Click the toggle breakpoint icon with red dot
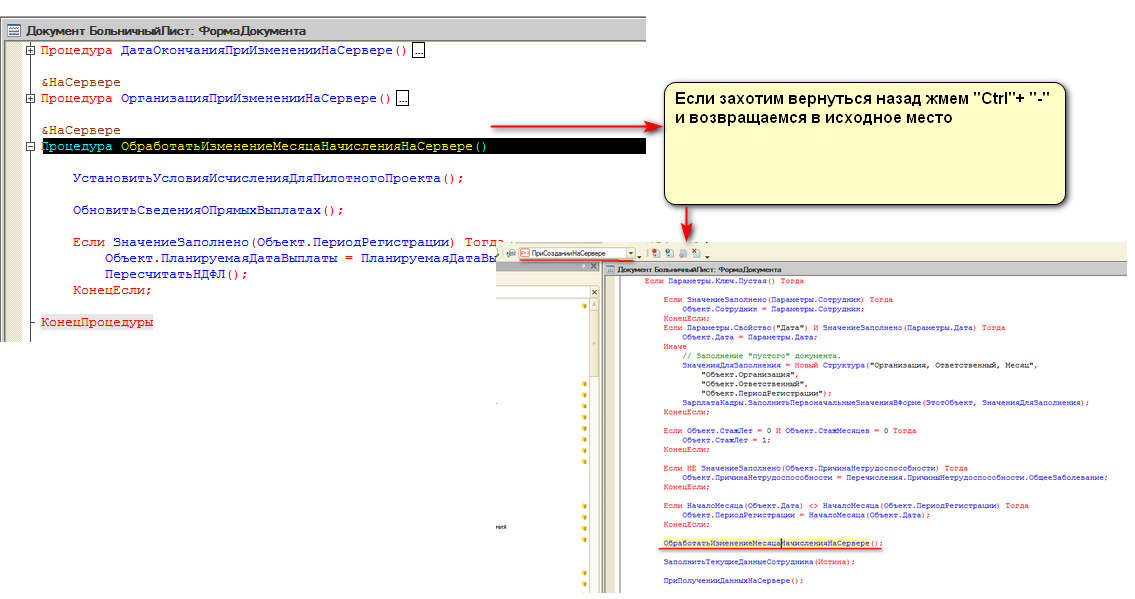The width and height of the screenshot is (1135, 599). click(656, 253)
